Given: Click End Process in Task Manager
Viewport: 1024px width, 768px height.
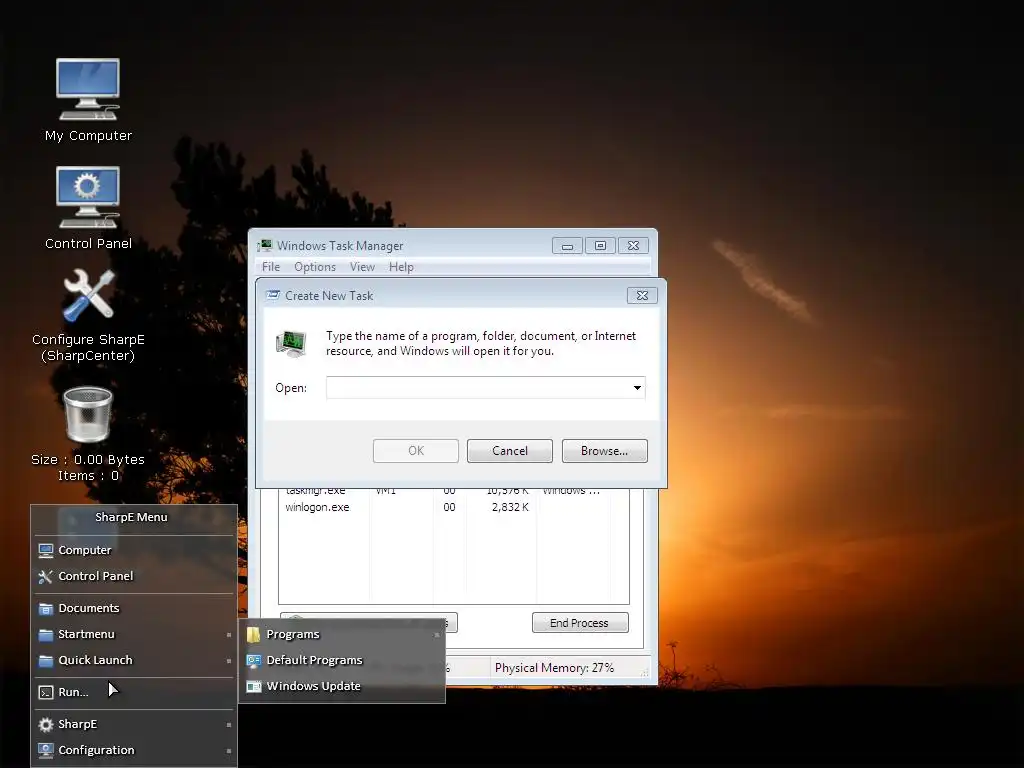Looking at the screenshot, I should (x=580, y=623).
